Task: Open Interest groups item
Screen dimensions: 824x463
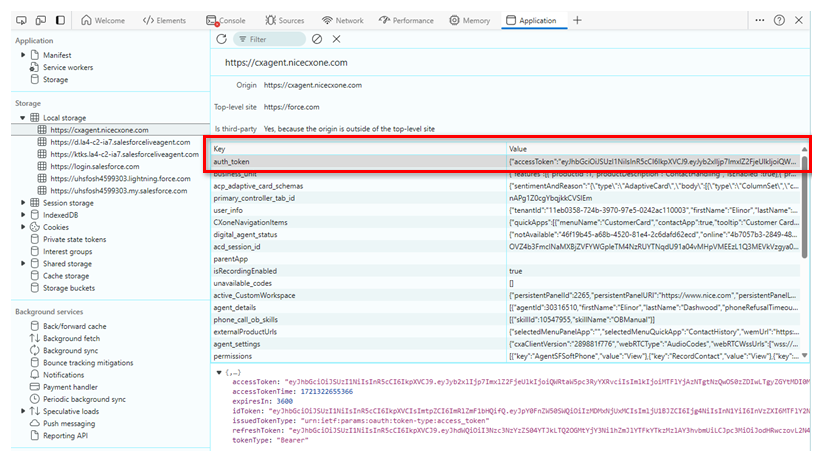Action: coord(67,252)
